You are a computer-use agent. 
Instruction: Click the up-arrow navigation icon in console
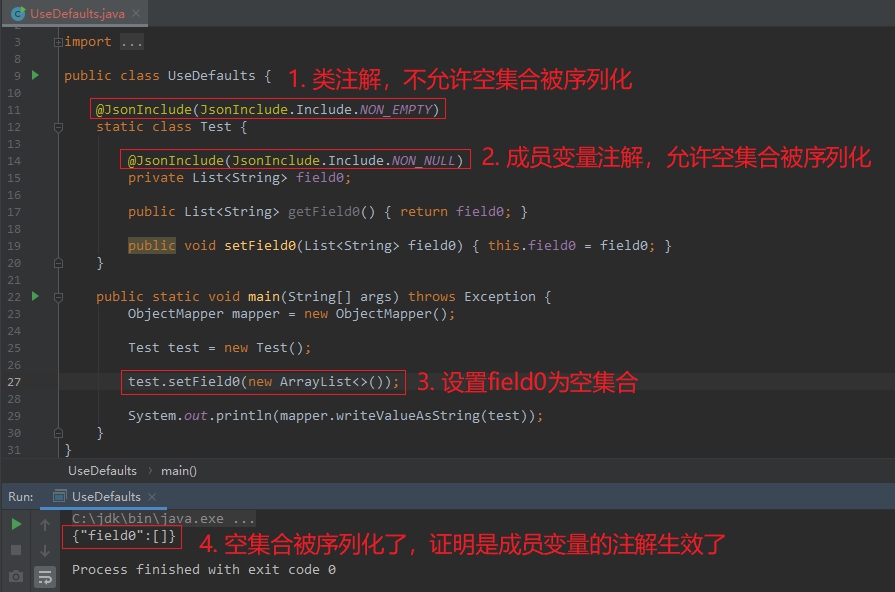tap(44, 523)
